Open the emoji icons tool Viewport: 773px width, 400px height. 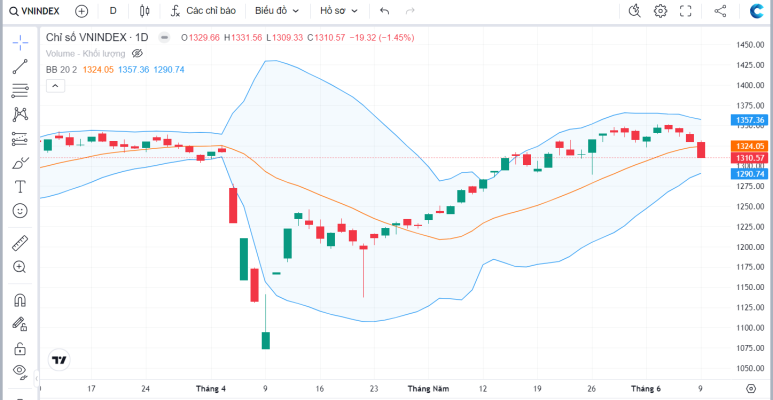click(20, 211)
